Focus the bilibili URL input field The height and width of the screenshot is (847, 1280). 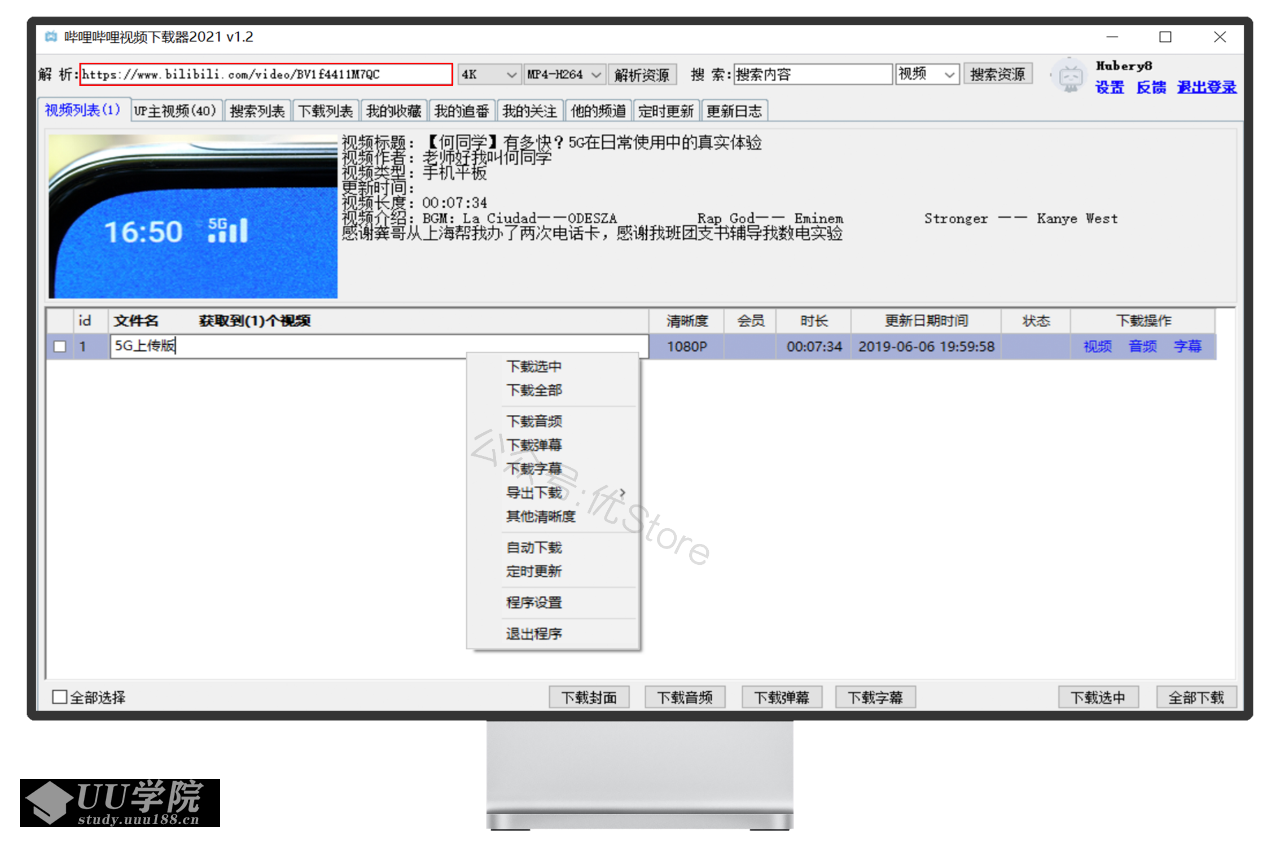(x=266, y=75)
